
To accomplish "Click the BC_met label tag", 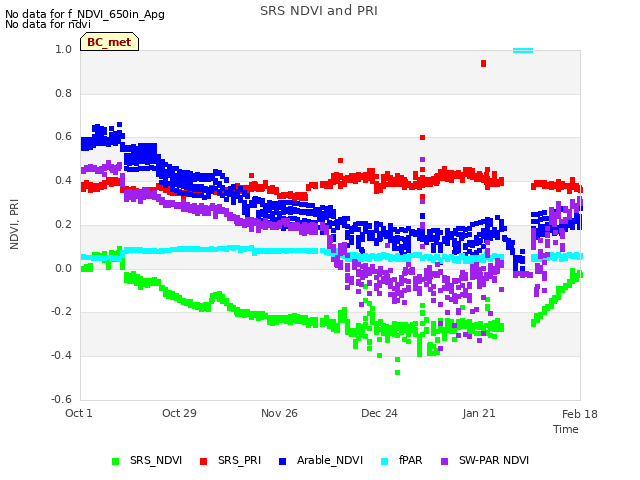I will point(109,42).
